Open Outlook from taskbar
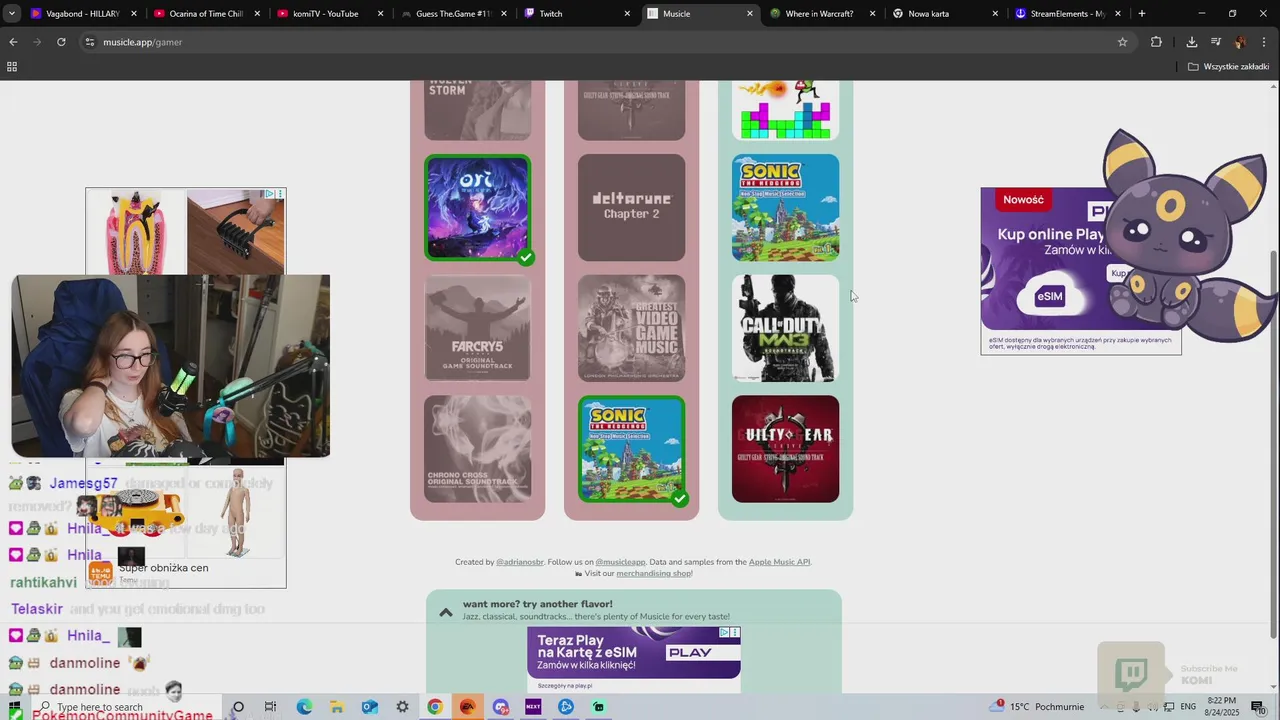The height and width of the screenshot is (720, 1280). [370, 707]
